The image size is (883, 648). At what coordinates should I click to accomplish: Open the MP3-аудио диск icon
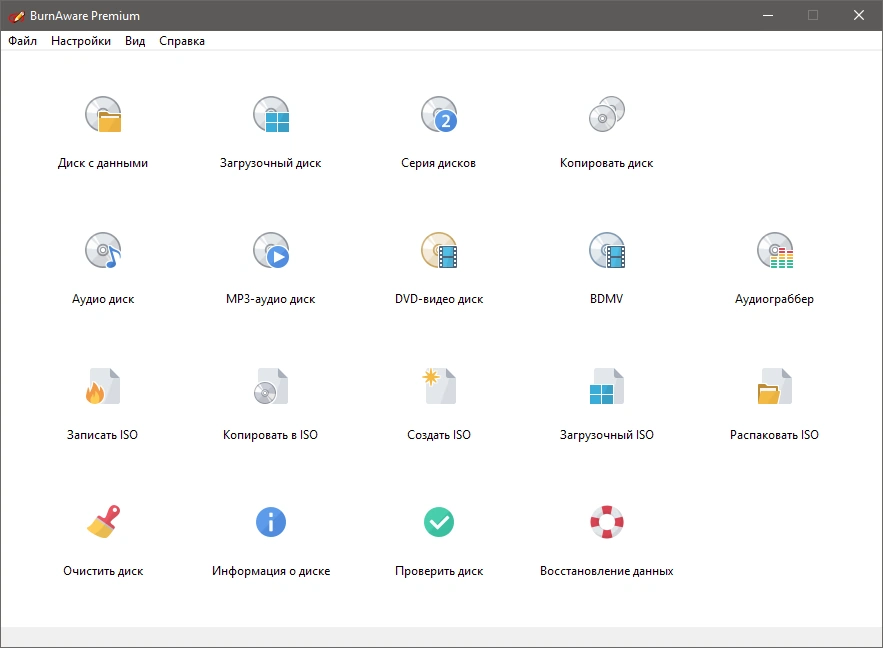coord(271,251)
